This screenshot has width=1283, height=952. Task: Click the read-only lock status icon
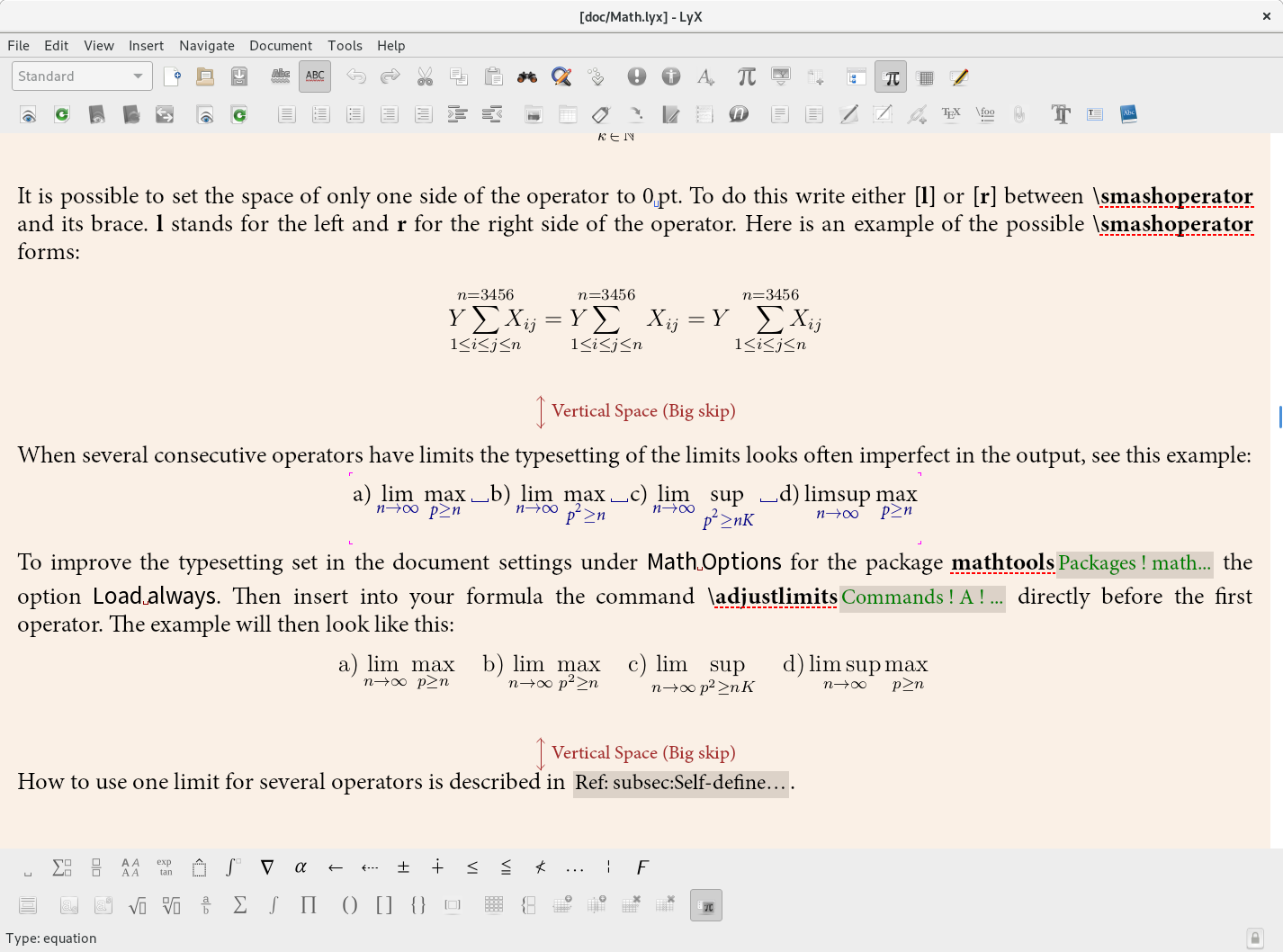pos(1255,938)
